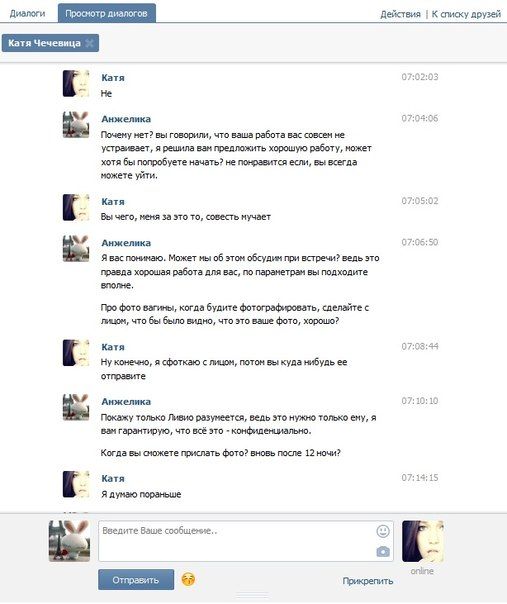Screen dimensions: 507x604
Task: Click the Катя name at 07:02:03
Action: tap(113, 78)
